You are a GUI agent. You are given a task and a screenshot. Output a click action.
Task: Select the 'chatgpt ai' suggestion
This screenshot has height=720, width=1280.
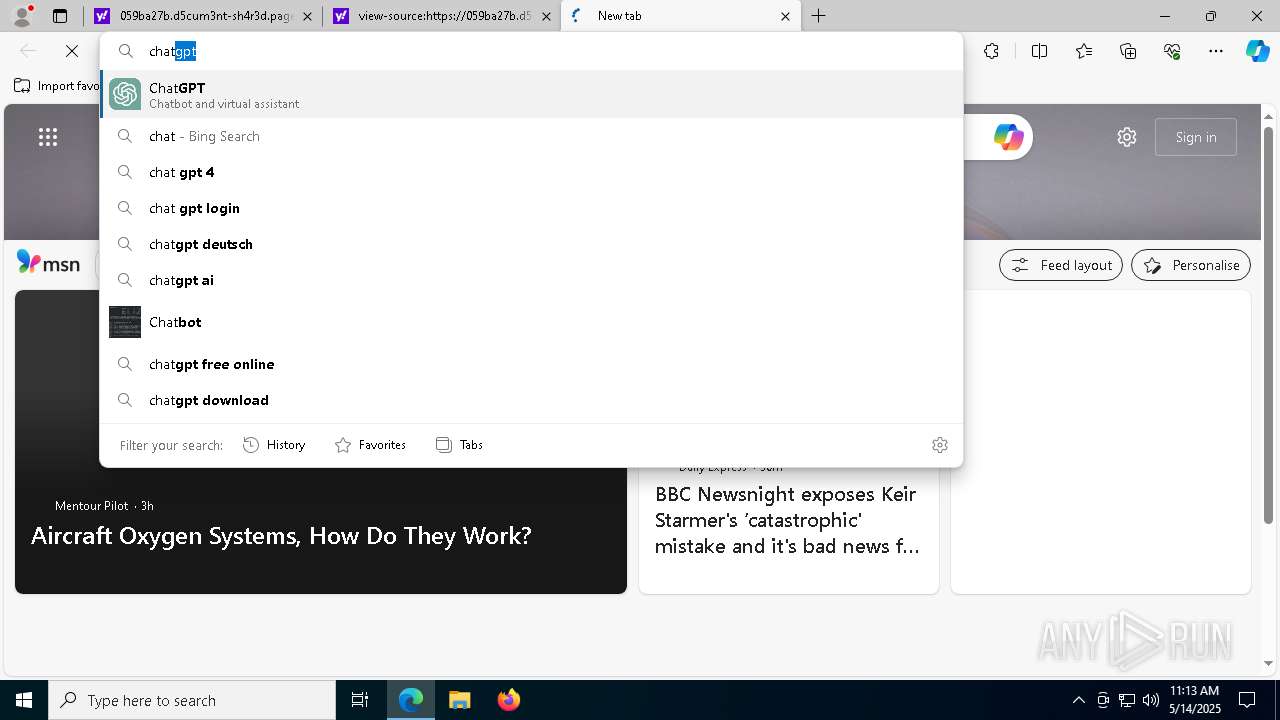tap(531, 280)
